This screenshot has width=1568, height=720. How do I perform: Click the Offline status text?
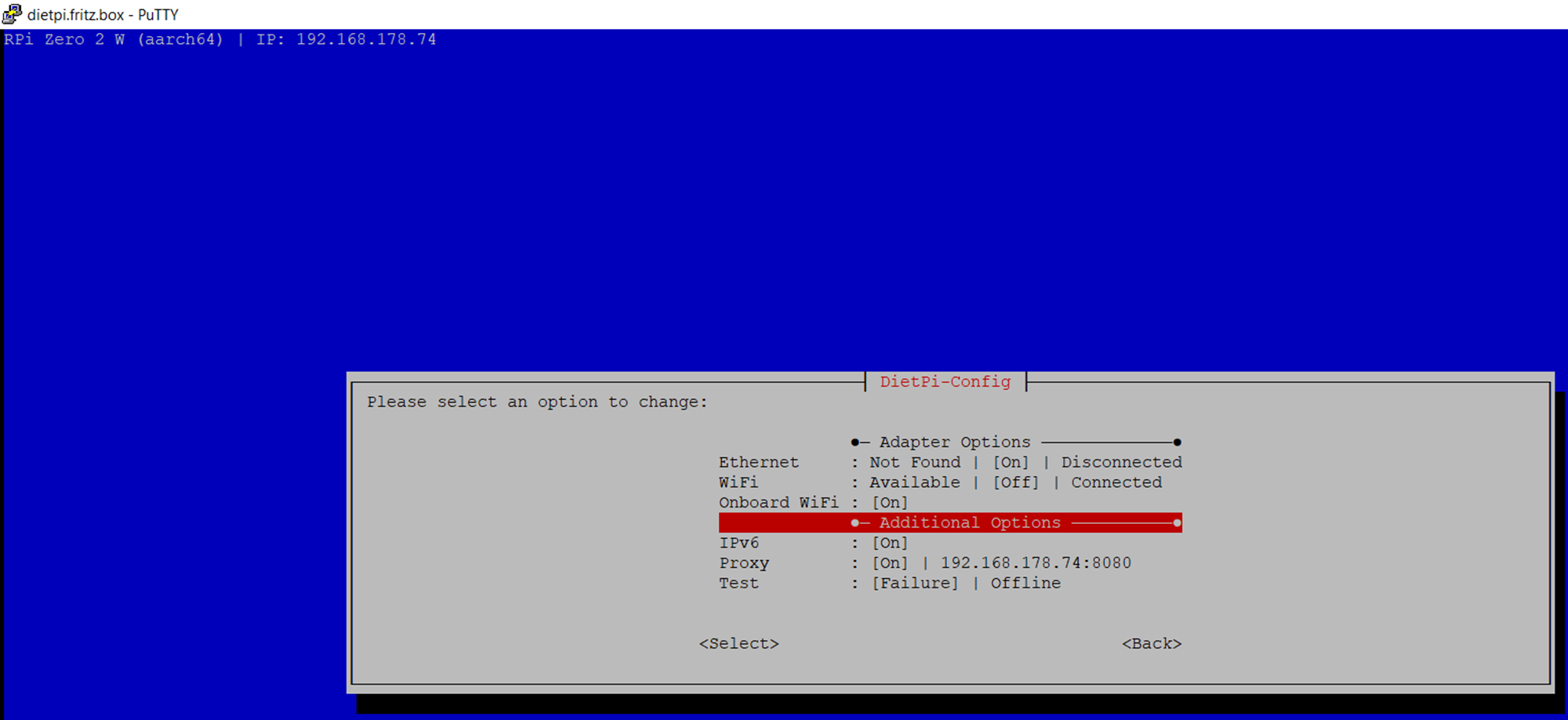(1025, 584)
